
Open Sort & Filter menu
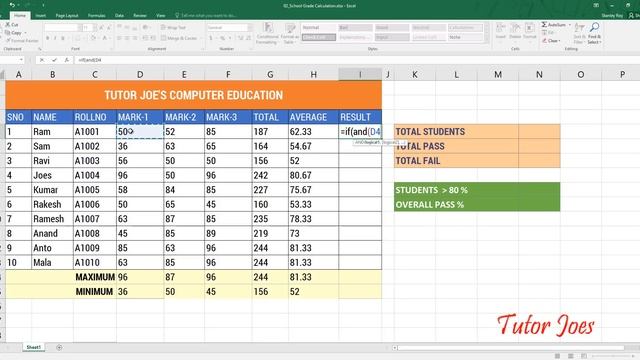580,33
